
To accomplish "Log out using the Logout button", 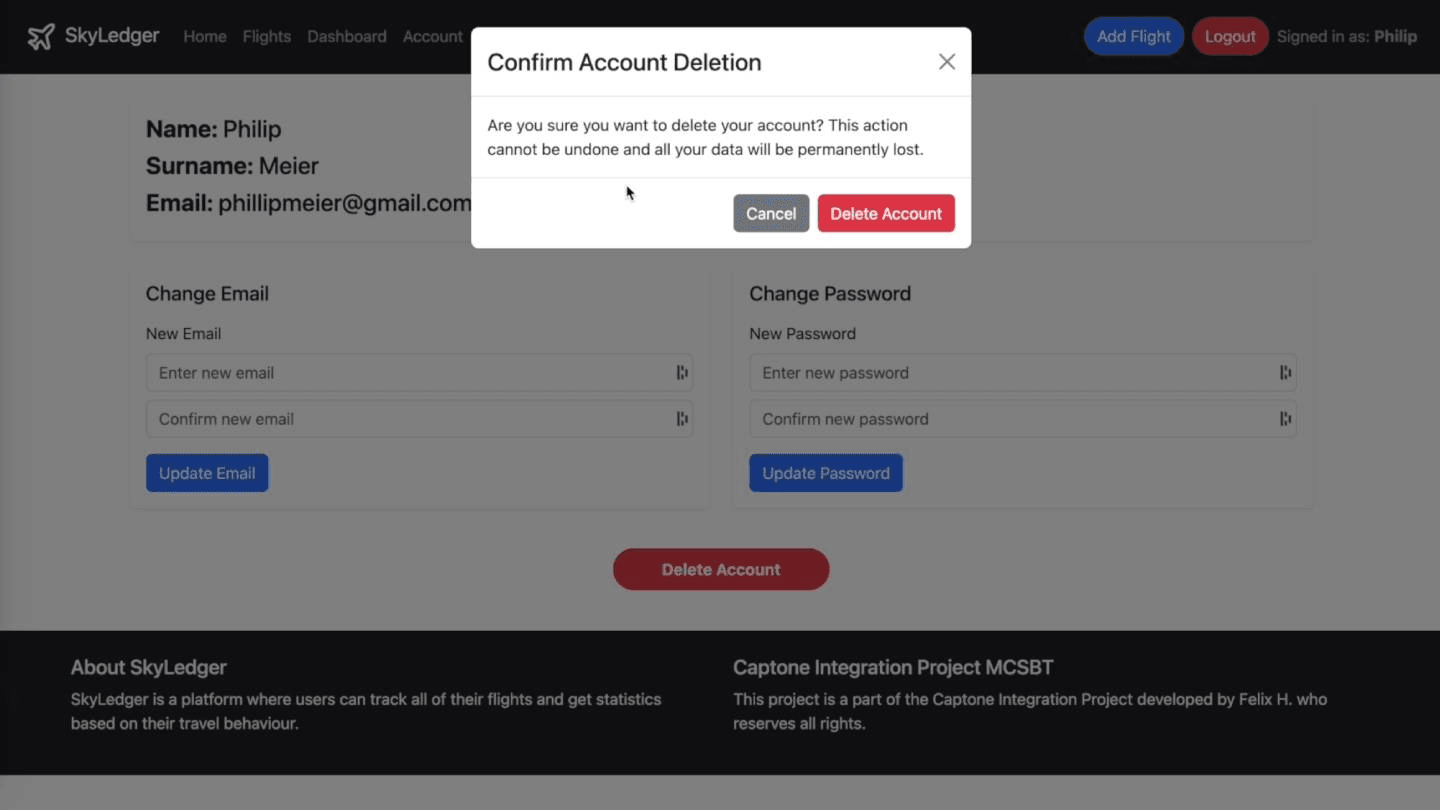I will click(1229, 37).
